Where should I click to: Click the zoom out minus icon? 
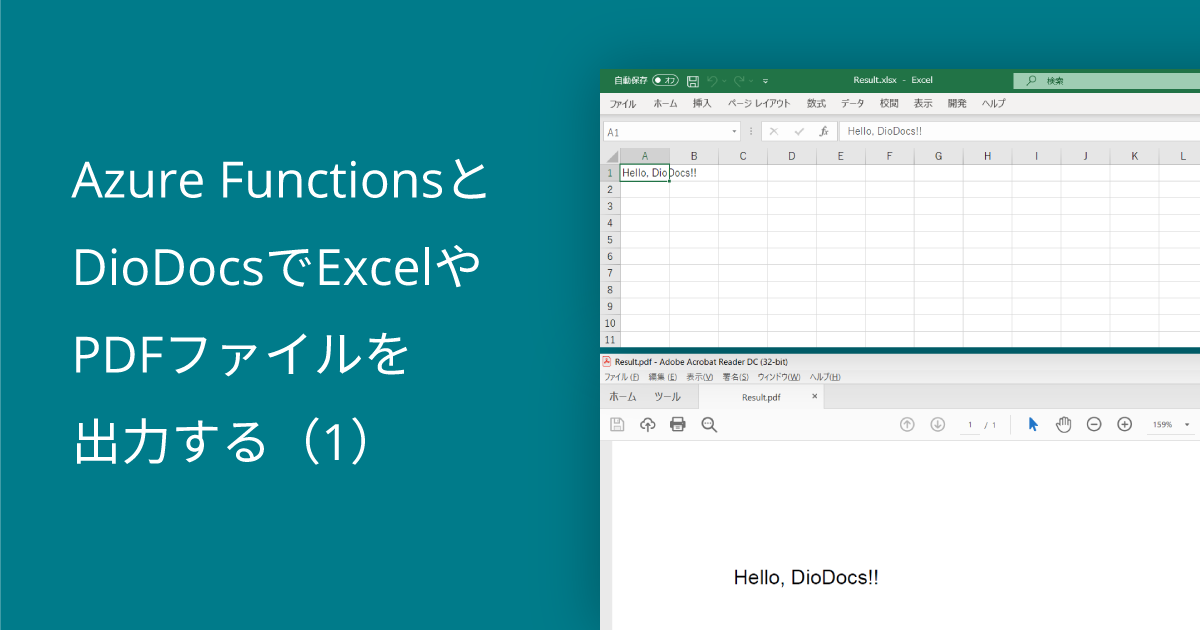[1094, 425]
